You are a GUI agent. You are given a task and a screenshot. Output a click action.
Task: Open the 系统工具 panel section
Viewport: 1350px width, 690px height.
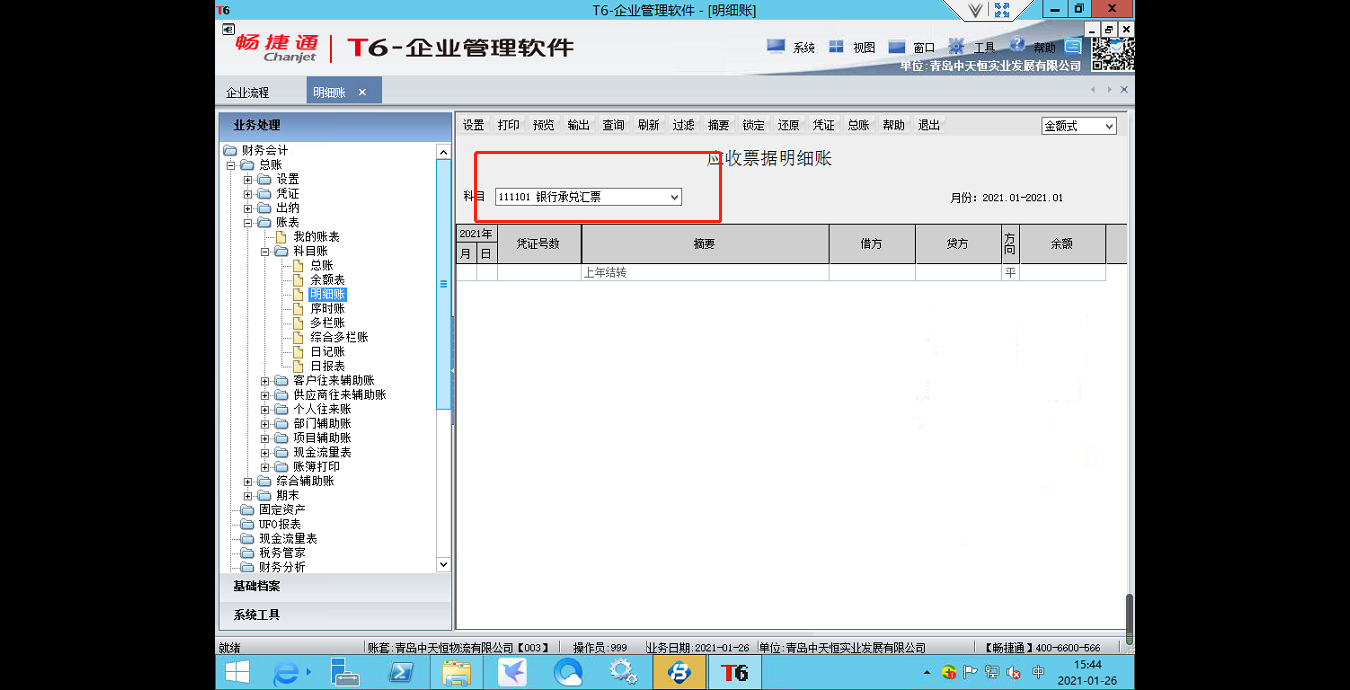tap(335, 615)
